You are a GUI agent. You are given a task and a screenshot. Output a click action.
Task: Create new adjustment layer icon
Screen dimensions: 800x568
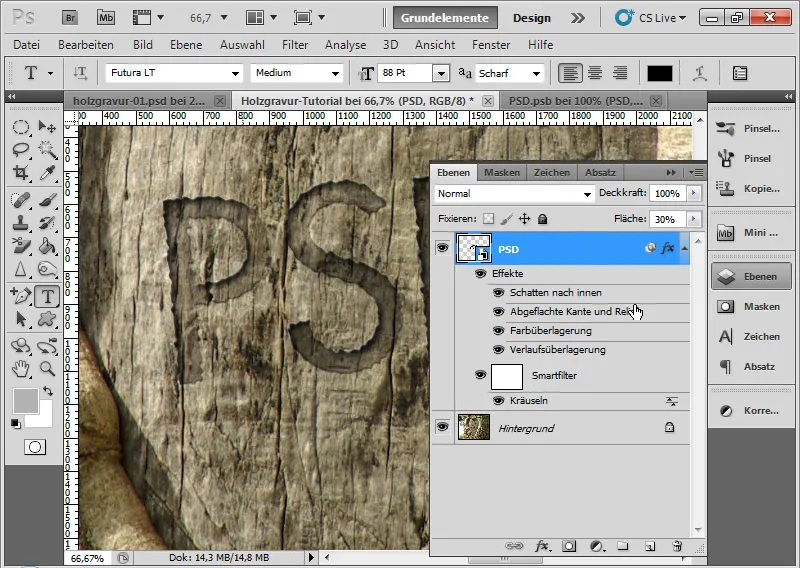[596, 546]
